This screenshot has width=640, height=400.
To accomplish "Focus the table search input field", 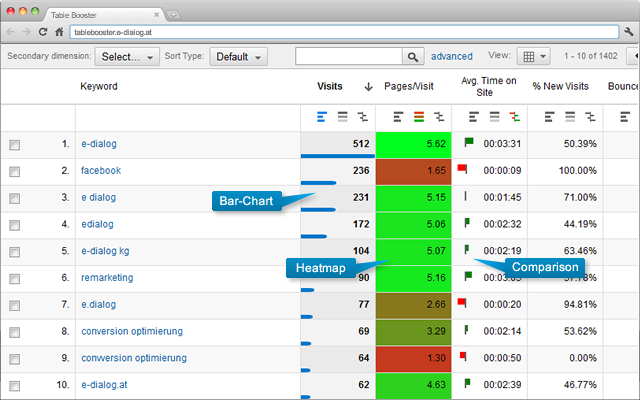I will coord(349,57).
